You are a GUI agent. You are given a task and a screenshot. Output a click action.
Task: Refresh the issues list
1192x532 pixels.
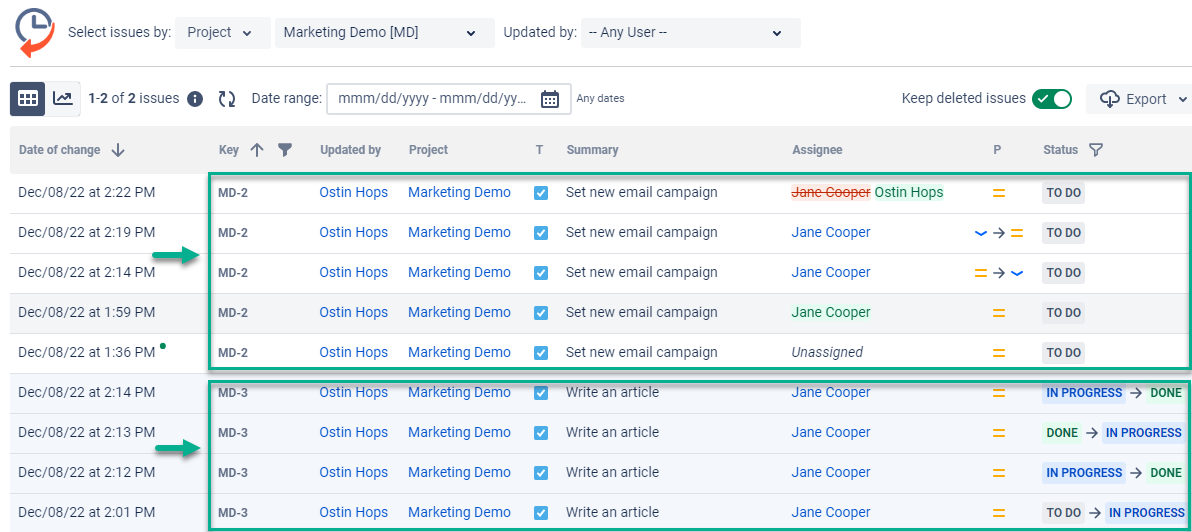227,99
